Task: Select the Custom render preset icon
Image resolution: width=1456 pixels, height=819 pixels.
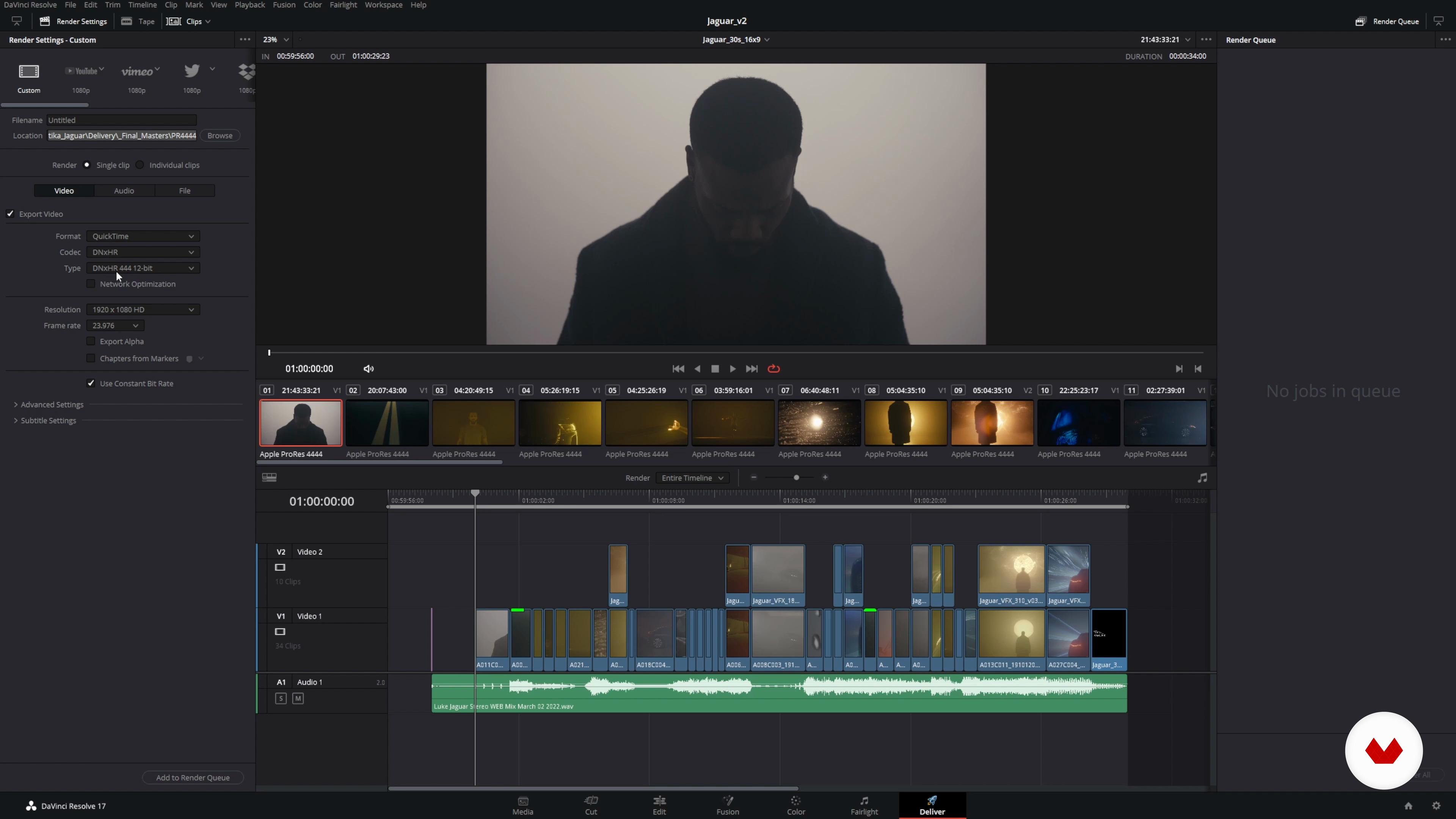Action: [29, 71]
